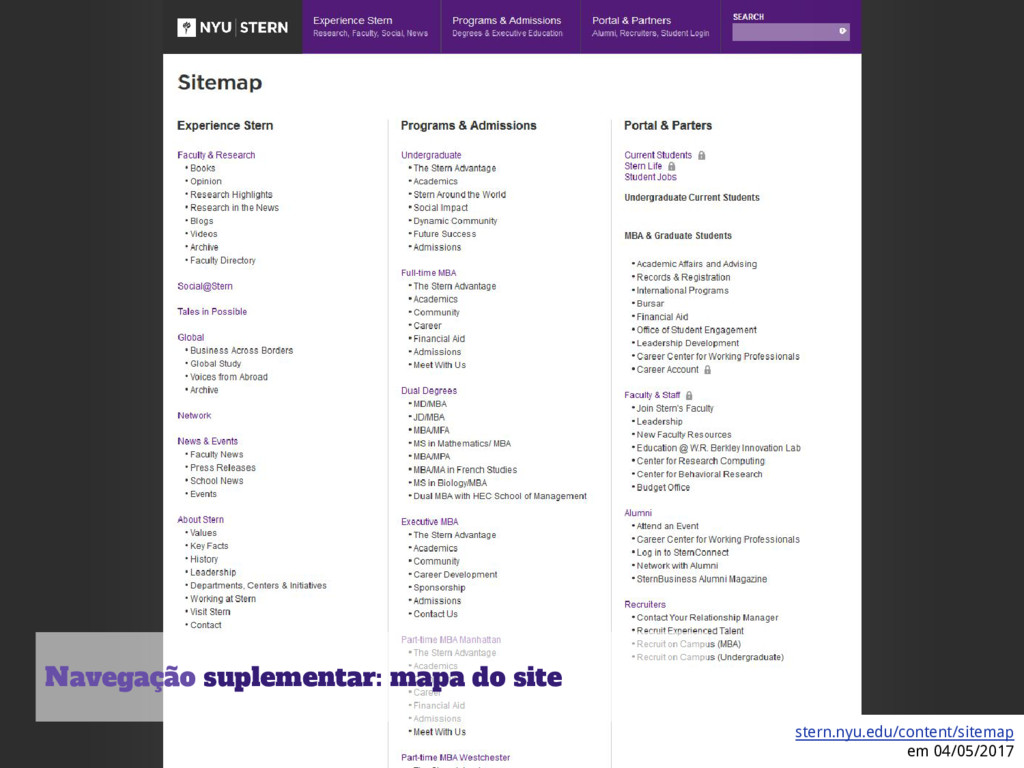Open the Blogs link
The width and height of the screenshot is (1024, 768).
coord(202,221)
